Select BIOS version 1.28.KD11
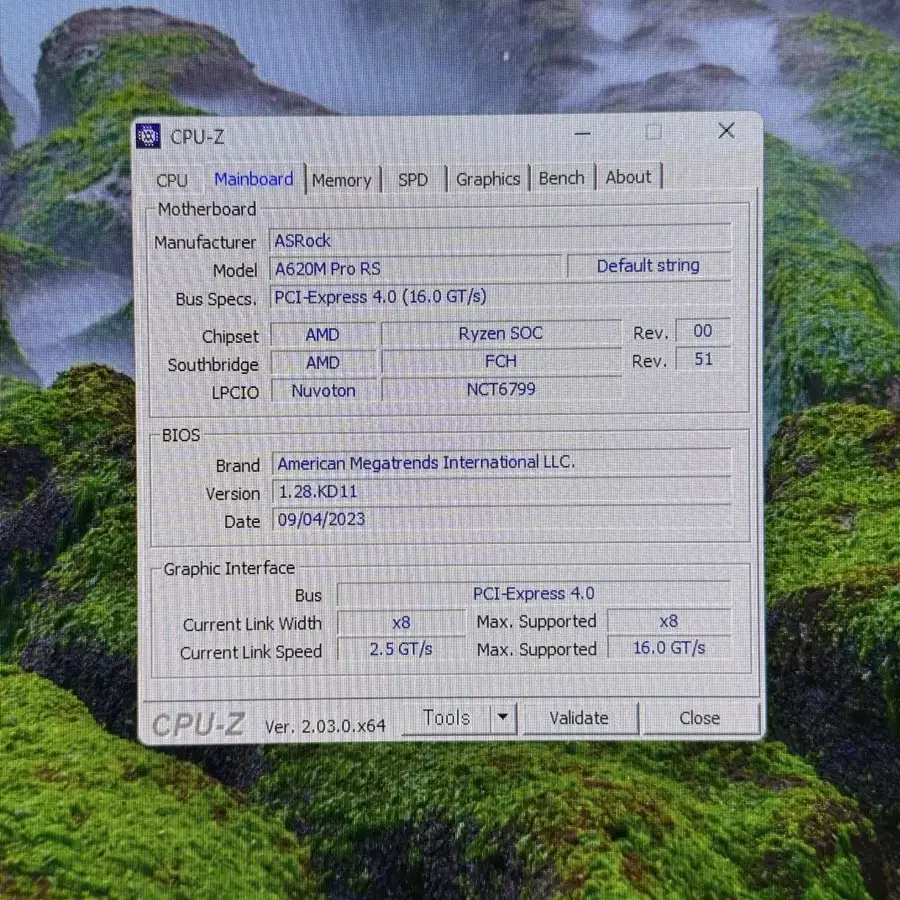This screenshot has width=900, height=900. [502, 491]
